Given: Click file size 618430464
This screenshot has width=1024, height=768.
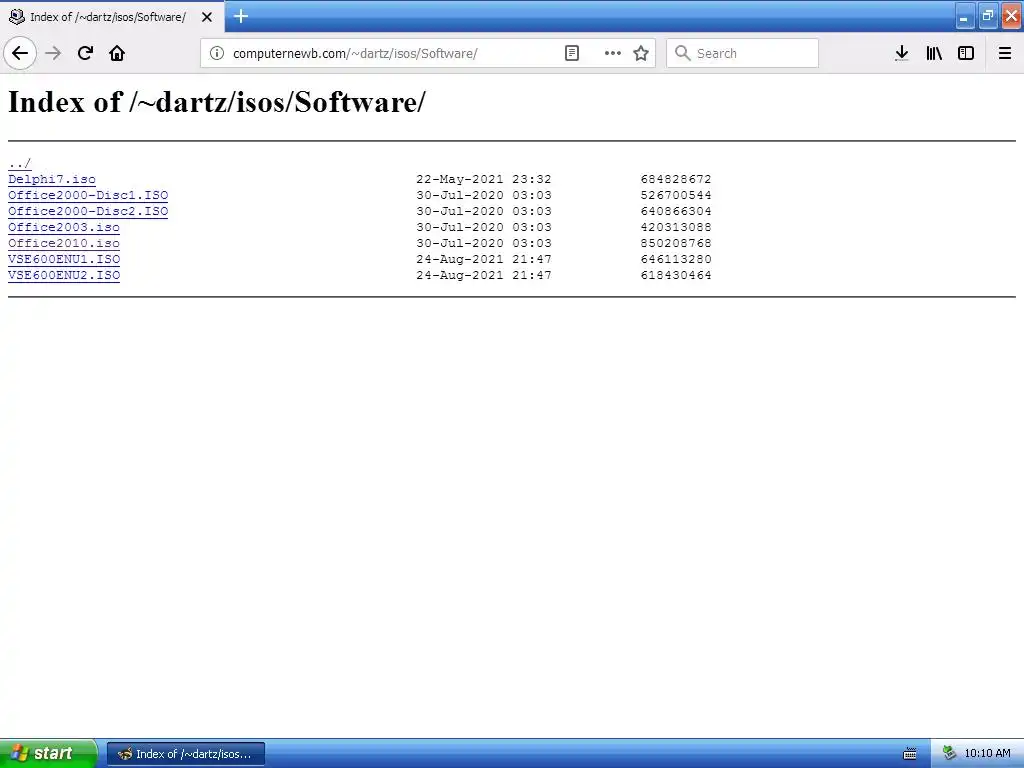Looking at the screenshot, I should (676, 275).
